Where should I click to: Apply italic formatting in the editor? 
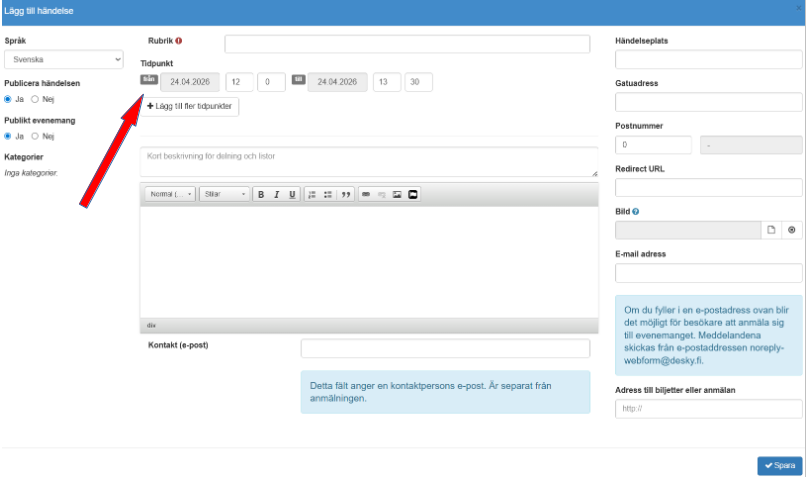(x=277, y=194)
